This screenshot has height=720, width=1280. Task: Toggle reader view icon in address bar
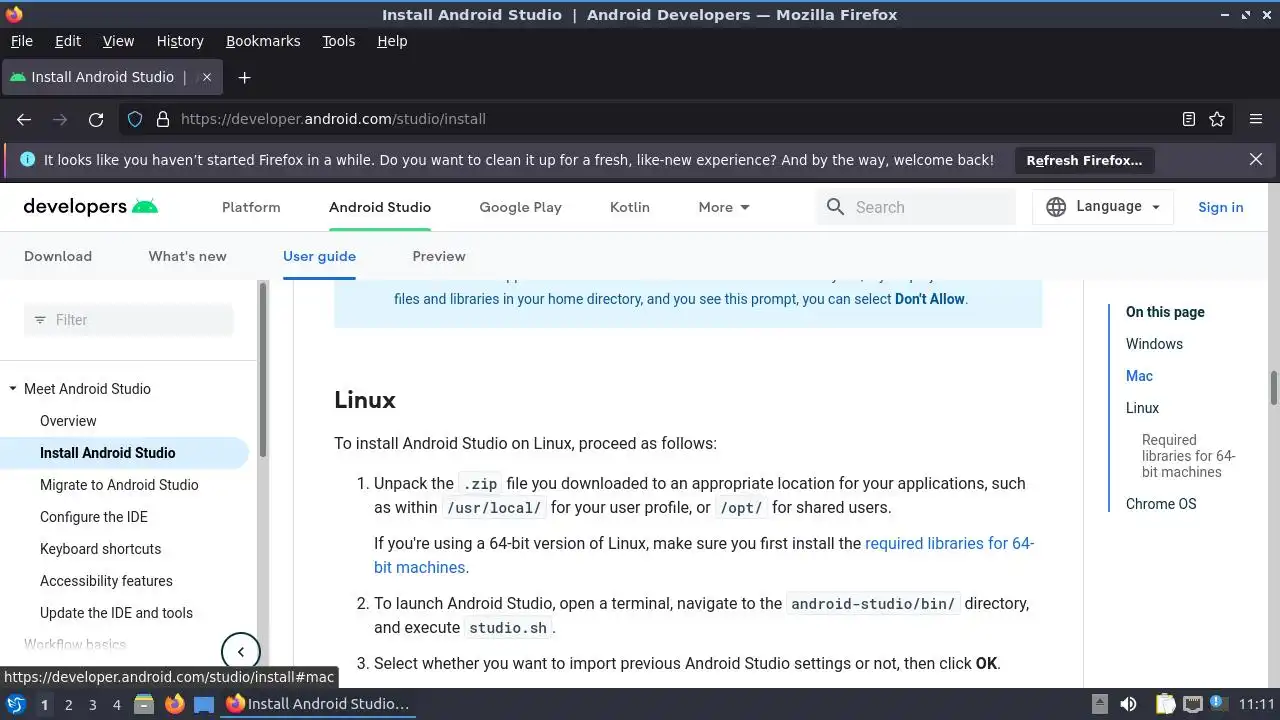coord(1189,119)
